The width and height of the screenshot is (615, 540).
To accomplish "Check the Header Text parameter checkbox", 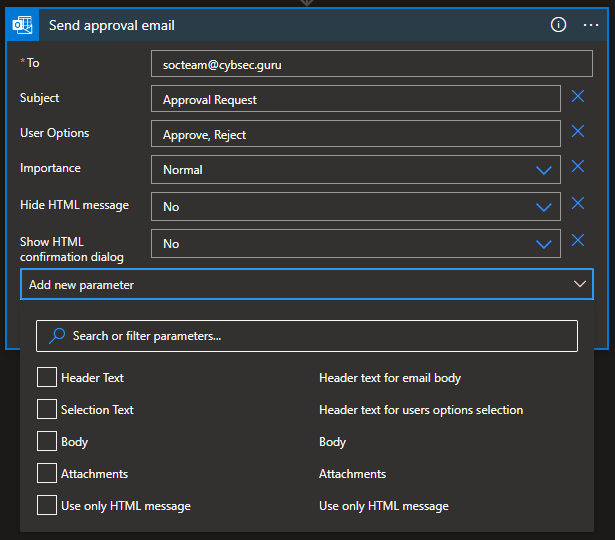I will 46,378.
